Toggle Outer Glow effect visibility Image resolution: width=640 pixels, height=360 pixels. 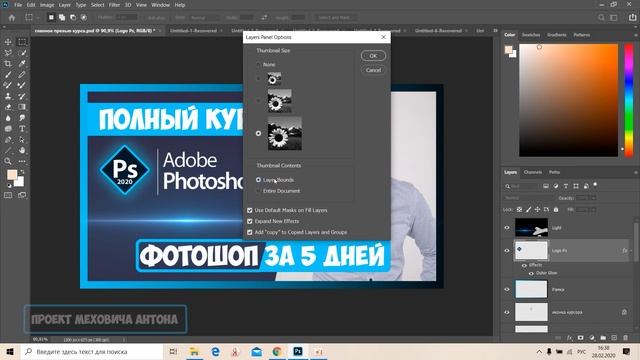pos(531,273)
